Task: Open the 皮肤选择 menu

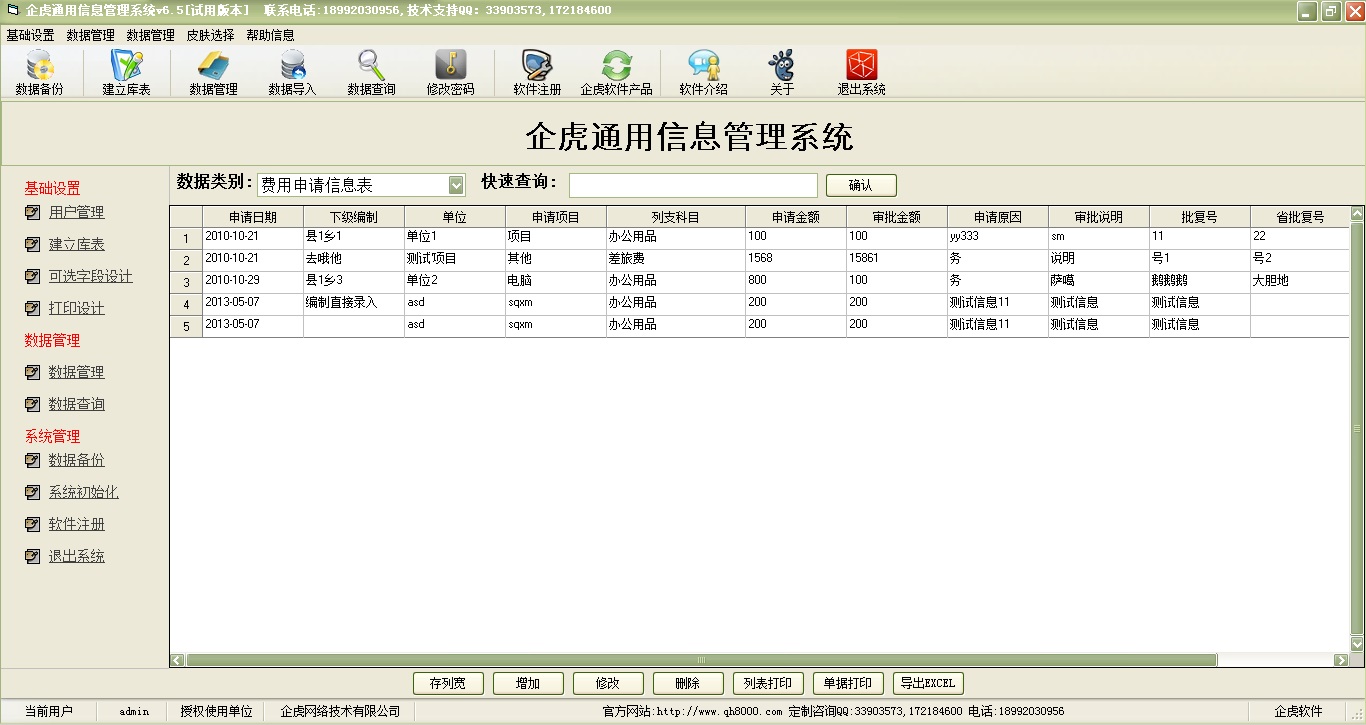Action: (210, 35)
